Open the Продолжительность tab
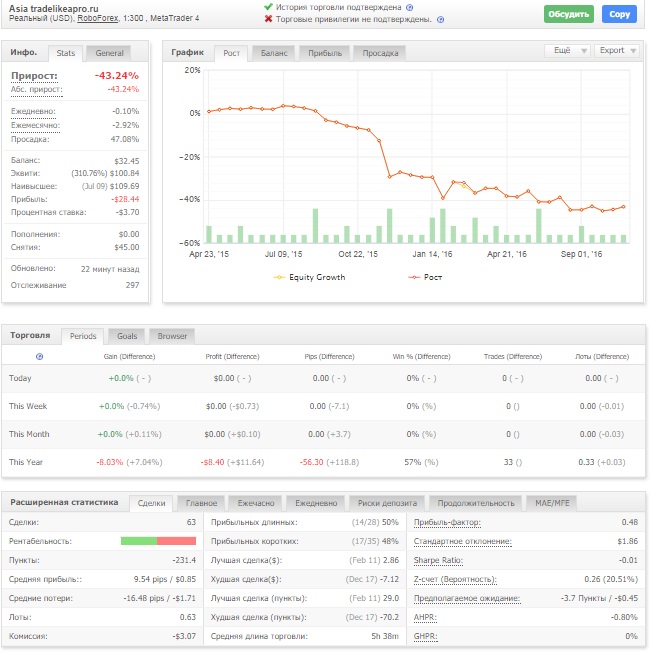653x652 pixels. [476, 503]
